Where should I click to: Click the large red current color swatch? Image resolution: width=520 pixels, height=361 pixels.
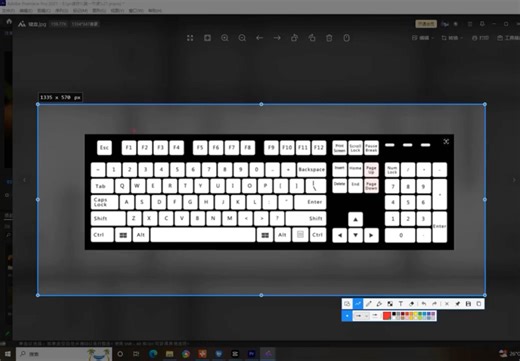click(387, 316)
